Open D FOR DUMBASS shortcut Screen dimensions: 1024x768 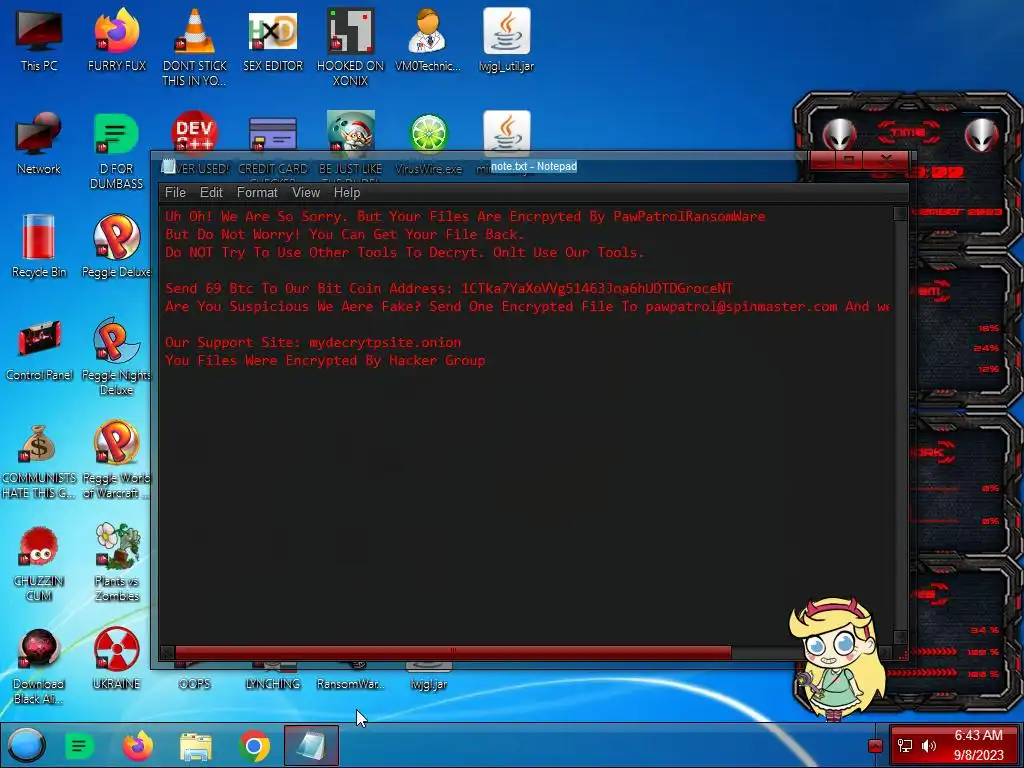pos(117,152)
